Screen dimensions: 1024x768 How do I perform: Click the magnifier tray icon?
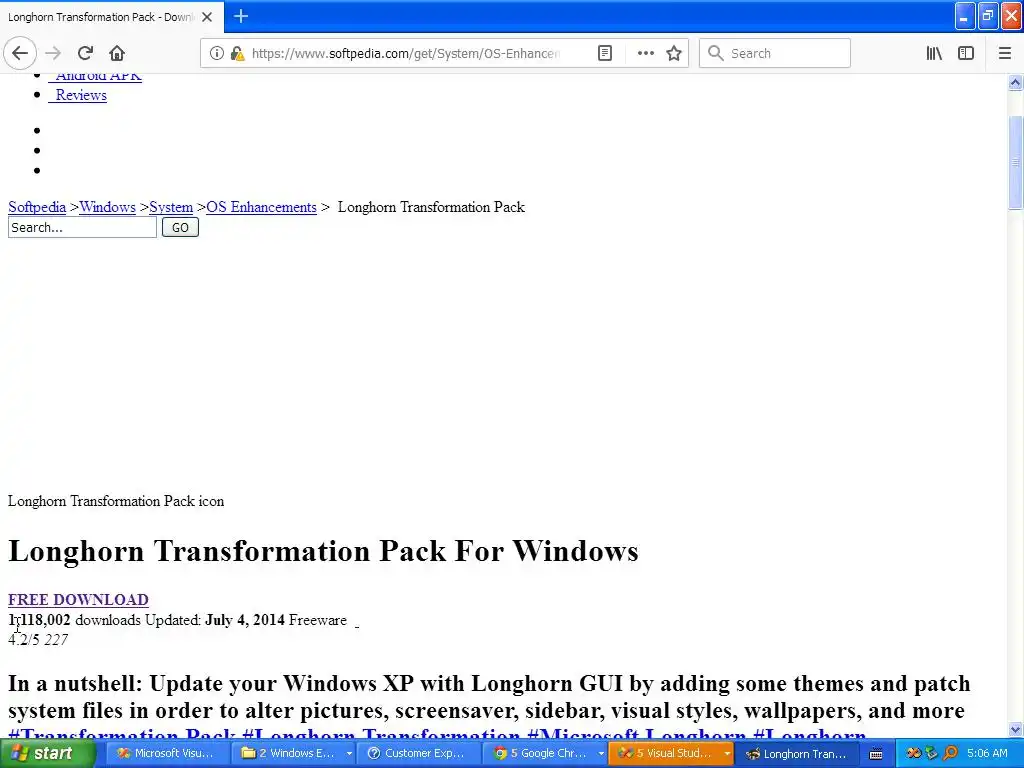point(950,753)
